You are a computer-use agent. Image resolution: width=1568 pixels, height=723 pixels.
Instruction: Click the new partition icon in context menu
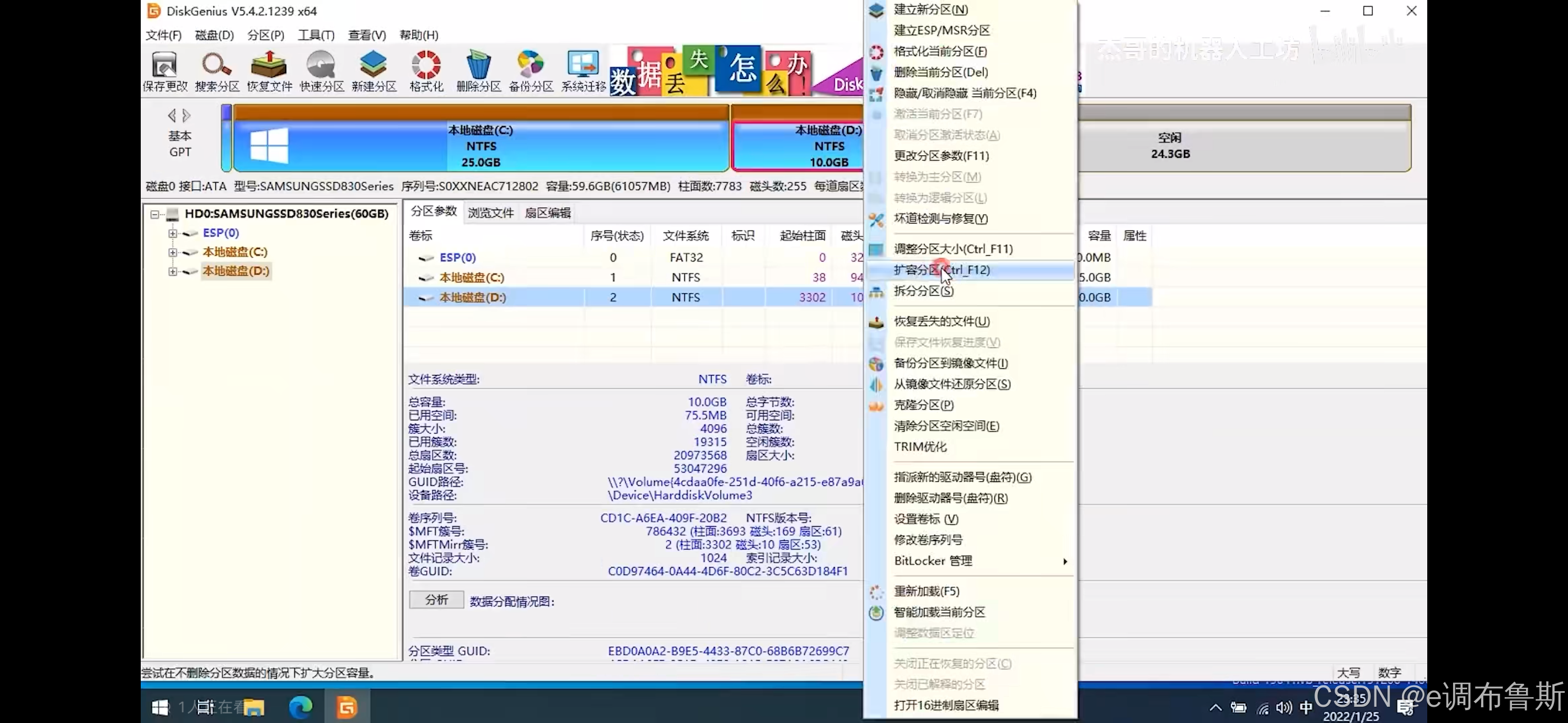(x=876, y=10)
